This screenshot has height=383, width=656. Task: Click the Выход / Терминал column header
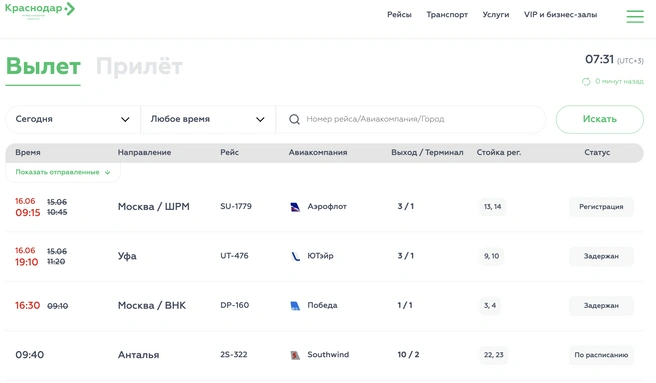point(427,152)
